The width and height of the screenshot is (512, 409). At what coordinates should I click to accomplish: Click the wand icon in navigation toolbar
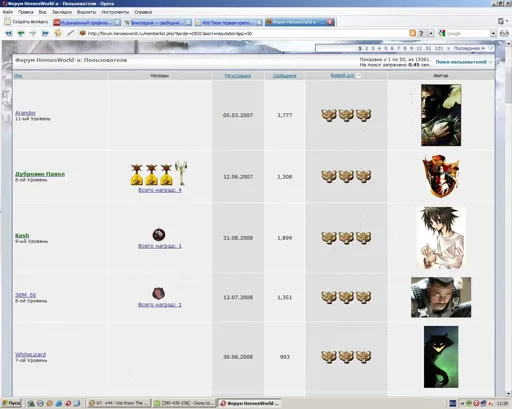point(71,33)
